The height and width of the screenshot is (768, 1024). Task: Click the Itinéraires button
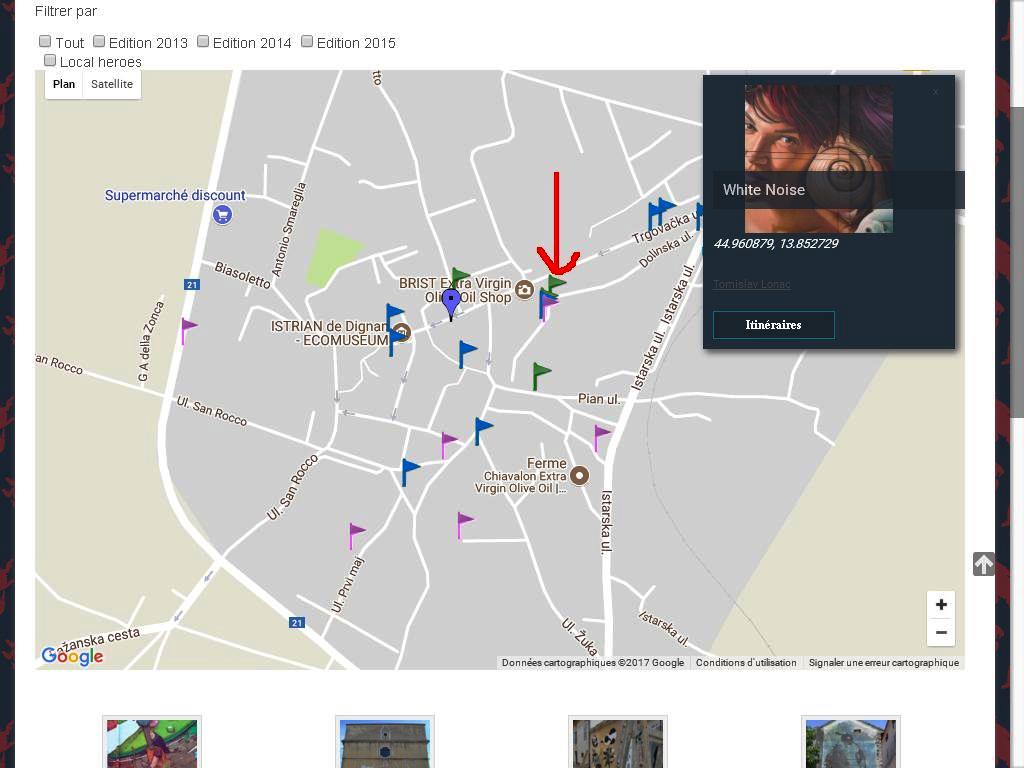pos(773,325)
